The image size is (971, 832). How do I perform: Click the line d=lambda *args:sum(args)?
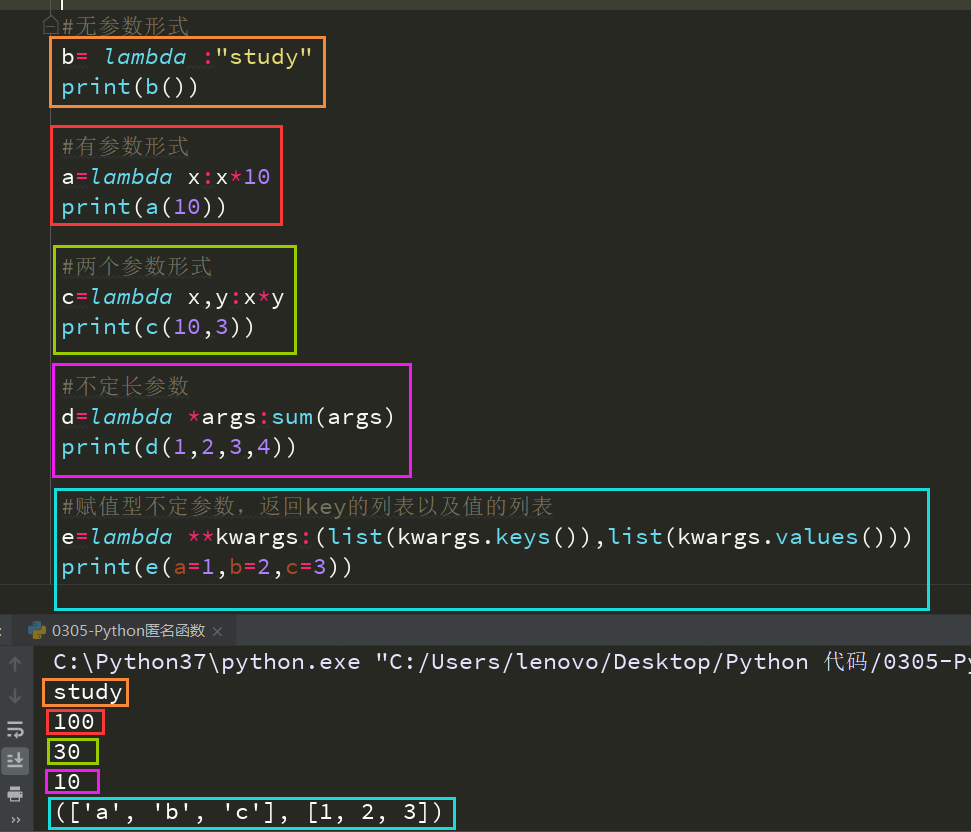click(228, 417)
